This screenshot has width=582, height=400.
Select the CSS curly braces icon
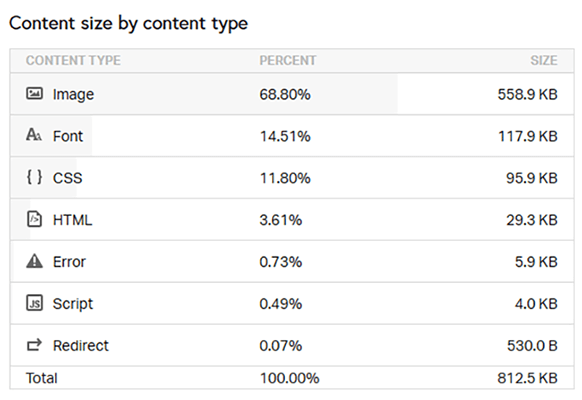34,177
